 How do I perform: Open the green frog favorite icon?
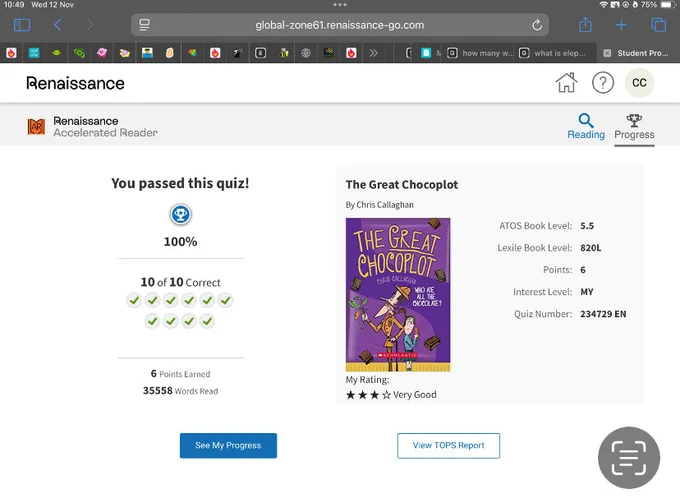tap(56, 53)
